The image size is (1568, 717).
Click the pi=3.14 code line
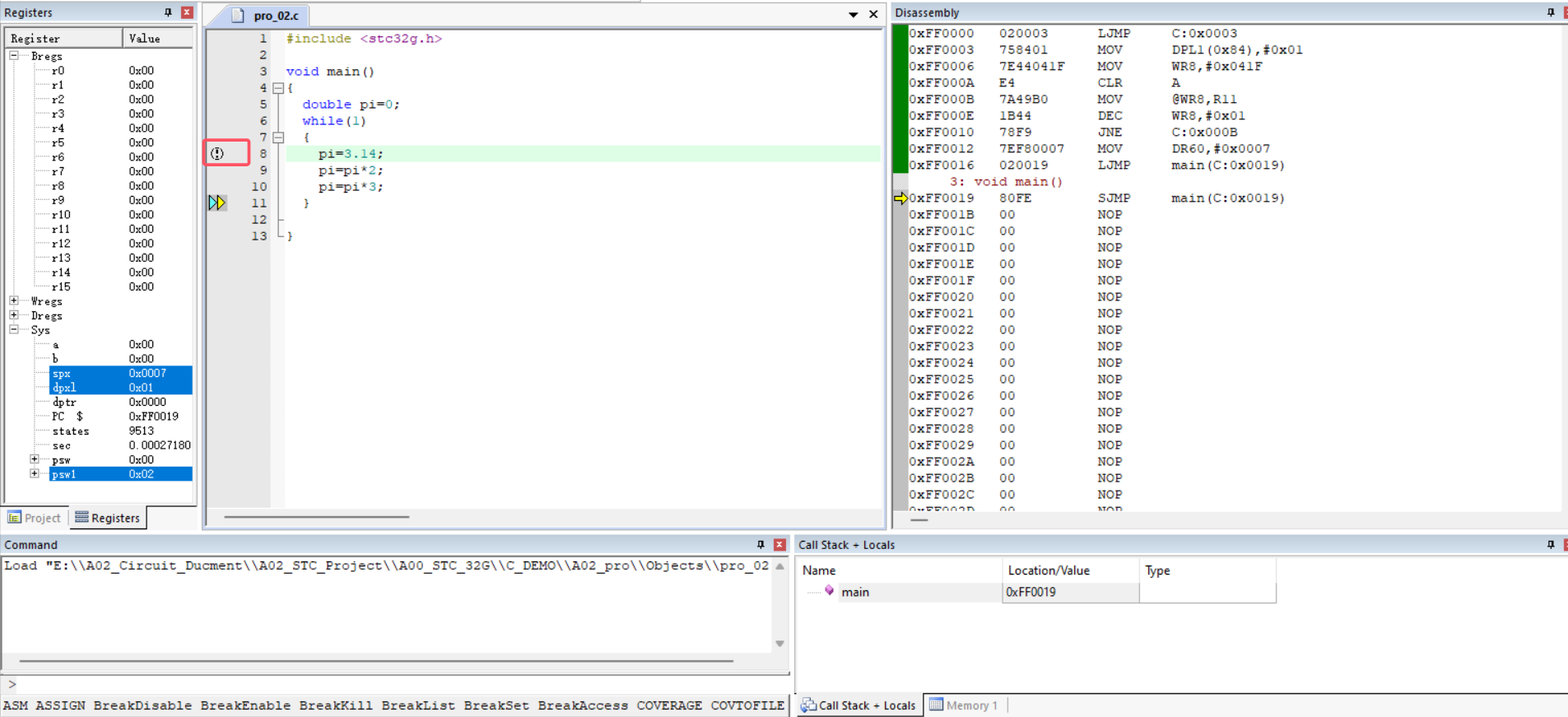(351, 154)
